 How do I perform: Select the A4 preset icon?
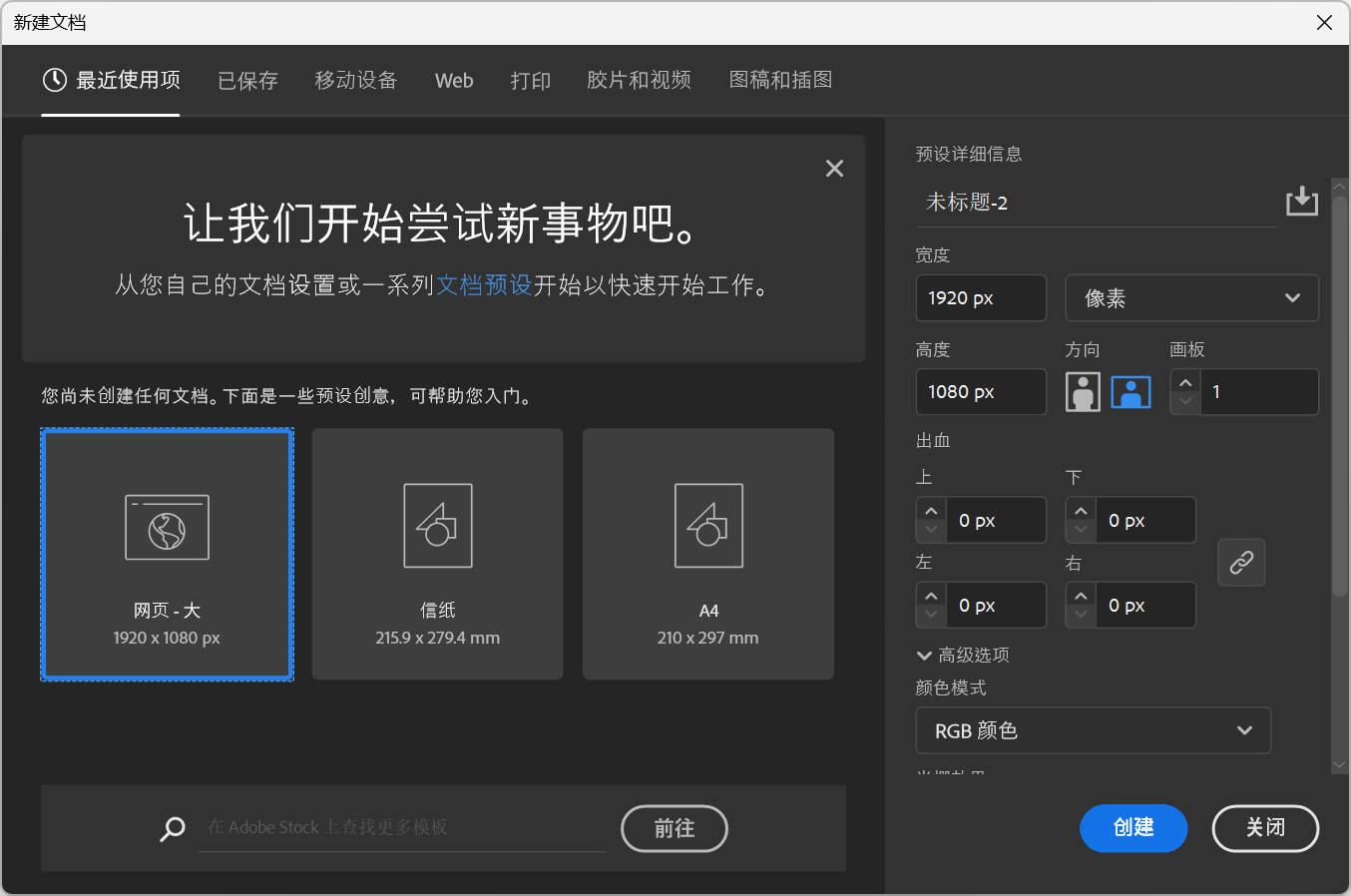pos(708,526)
